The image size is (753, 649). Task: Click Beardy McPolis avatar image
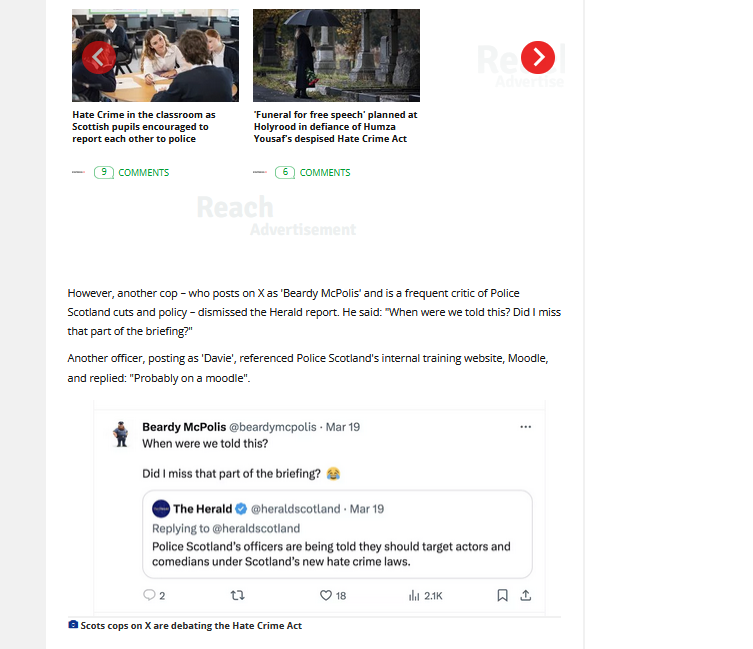121,434
